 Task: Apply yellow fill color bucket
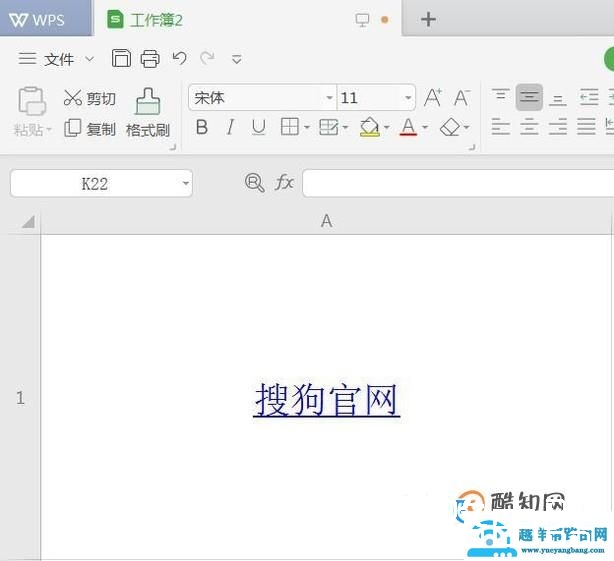click(370, 127)
